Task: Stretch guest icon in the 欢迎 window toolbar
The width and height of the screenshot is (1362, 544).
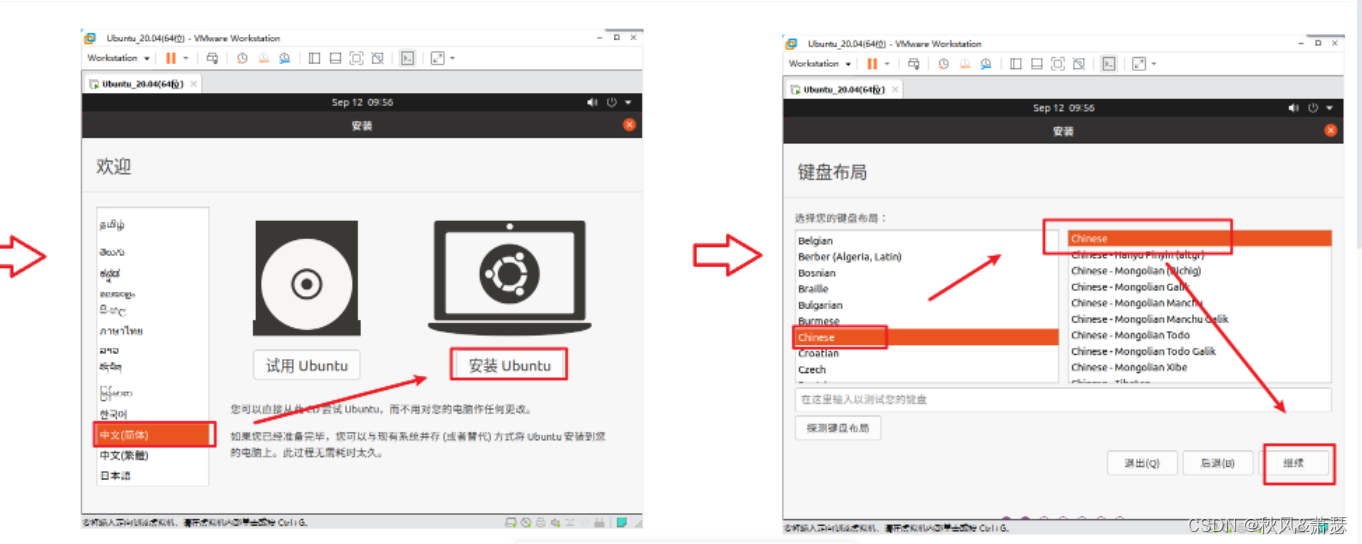Action: click(437, 58)
